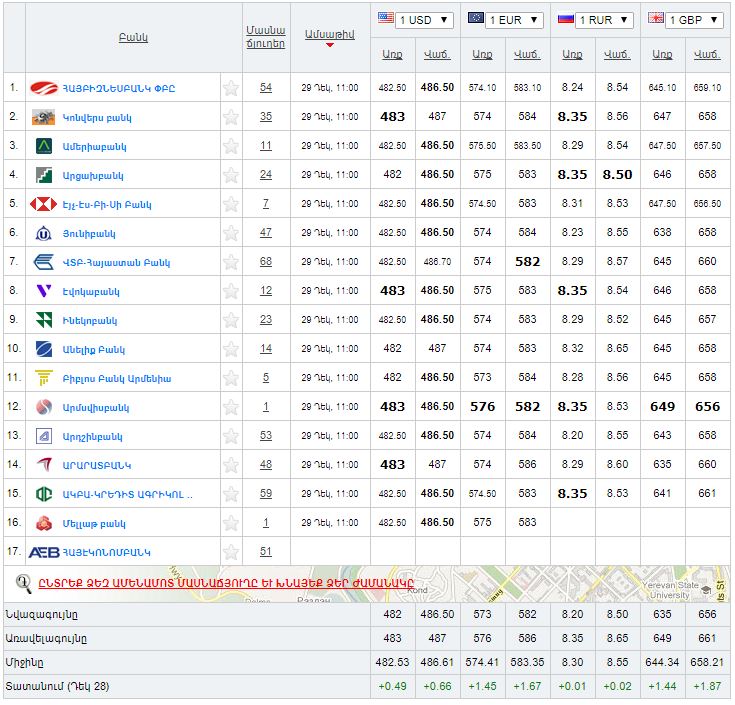Click the Բիբլոս Բանկ yellow logo
The height and width of the screenshot is (705, 735).
[44, 378]
